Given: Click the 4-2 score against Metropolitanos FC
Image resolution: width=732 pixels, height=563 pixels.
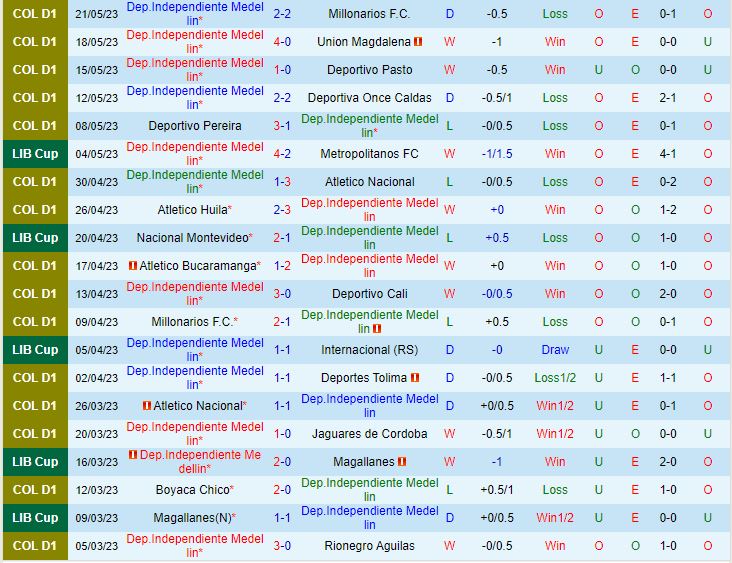Looking at the screenshot, I should pos(282,154).
